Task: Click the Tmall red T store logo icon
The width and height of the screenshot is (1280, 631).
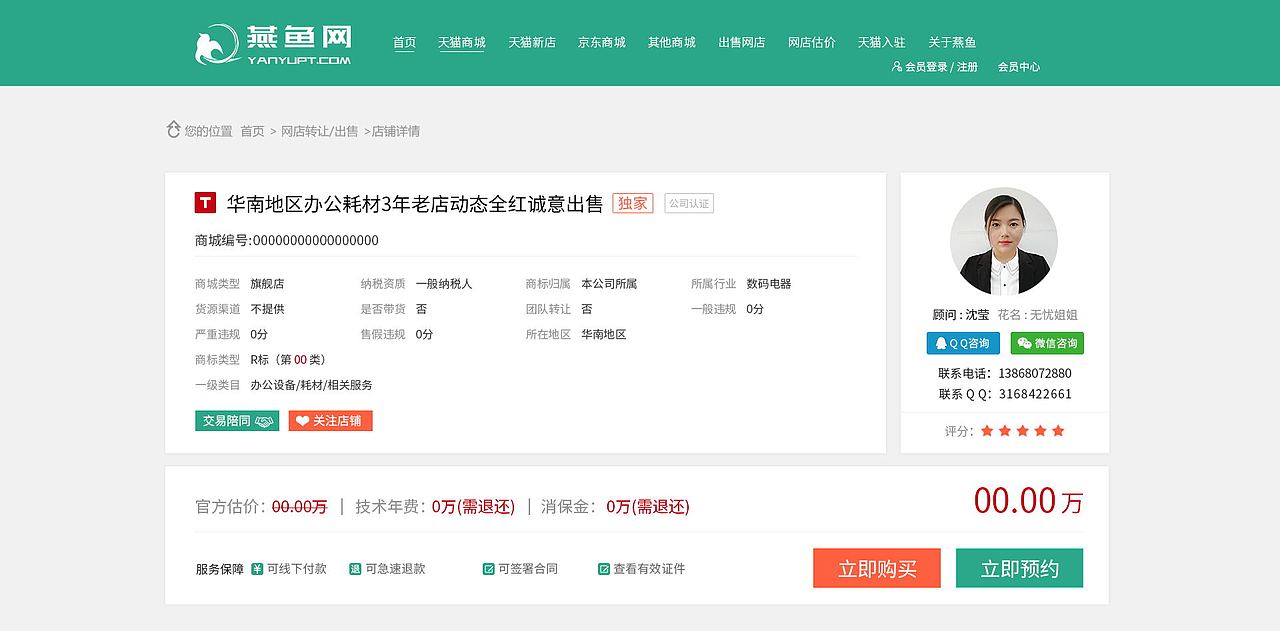Action: pyautogui.click(x=203, y=203)
